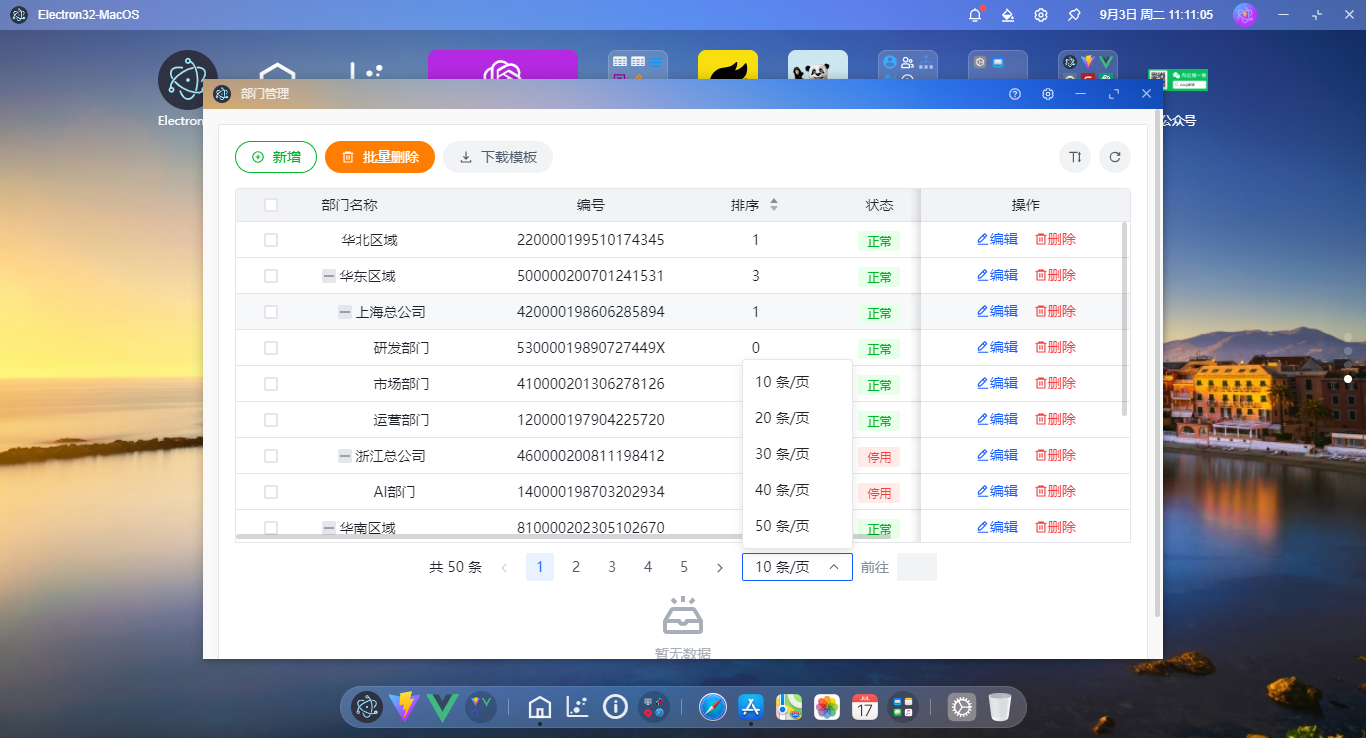Open the Electron app icon in the dock
The width and height of the screenshot is (1366, 738).
pyautogui.click(x=367, y=707)
